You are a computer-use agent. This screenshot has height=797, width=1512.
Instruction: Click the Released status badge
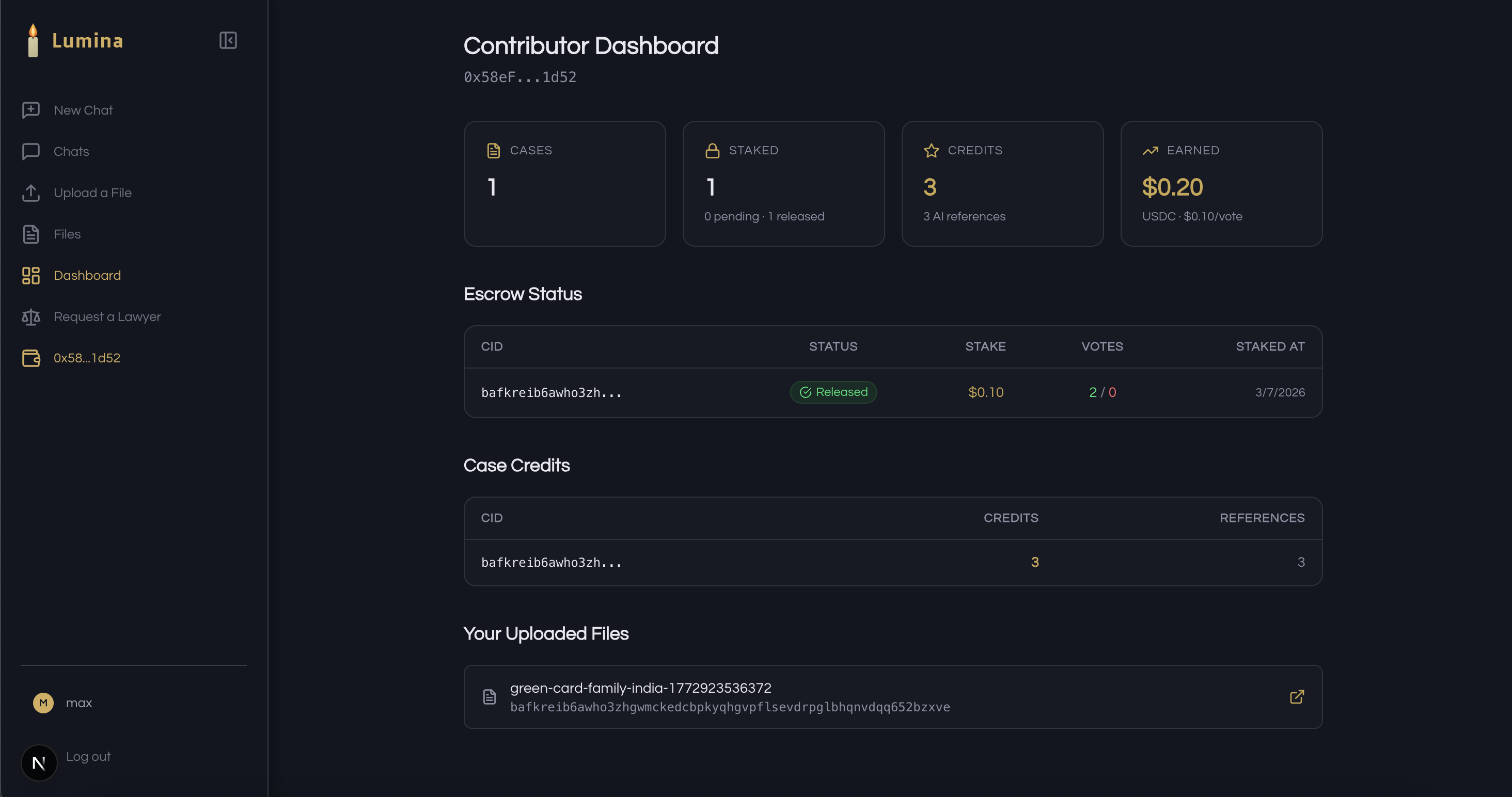tap(833, 392)
